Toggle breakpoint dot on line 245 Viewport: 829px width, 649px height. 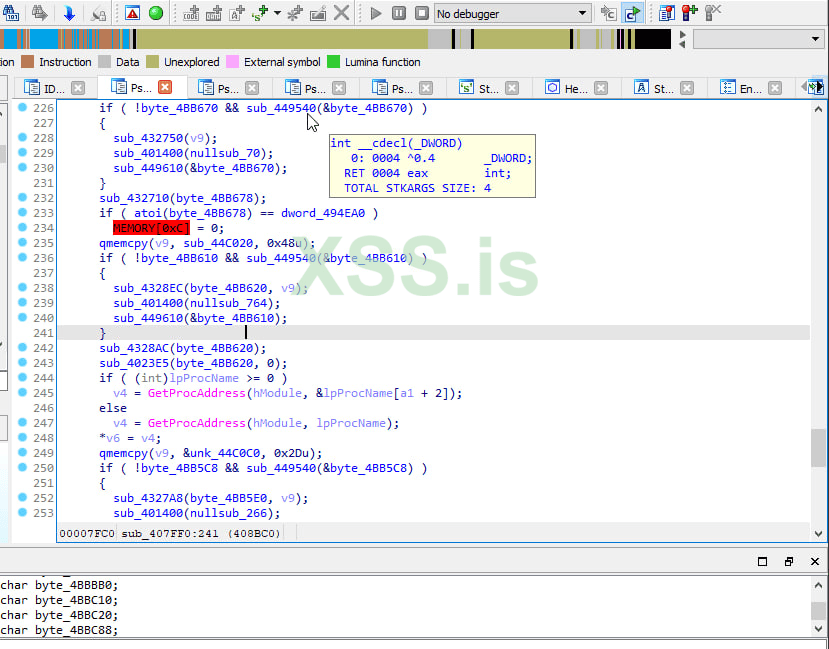point(22,392)
